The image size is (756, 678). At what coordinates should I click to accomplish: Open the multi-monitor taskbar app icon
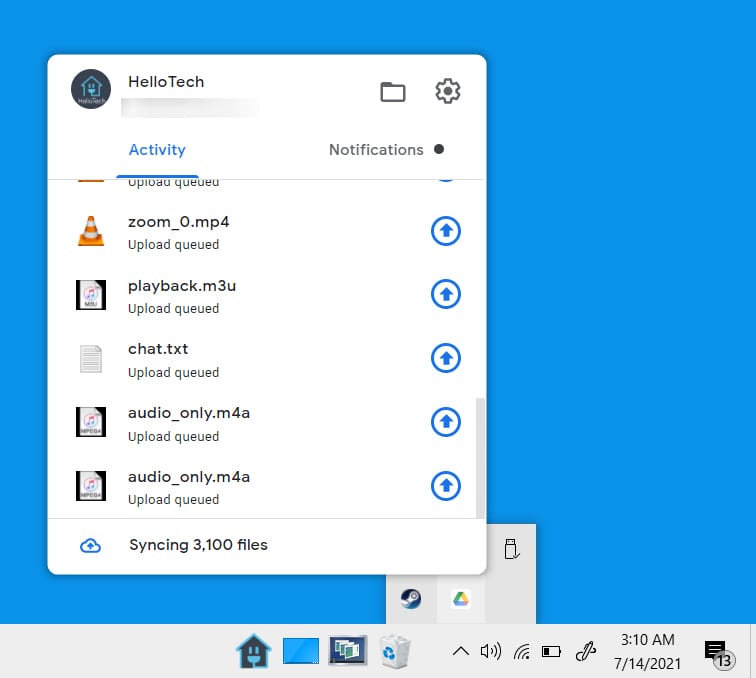(348, 651)
